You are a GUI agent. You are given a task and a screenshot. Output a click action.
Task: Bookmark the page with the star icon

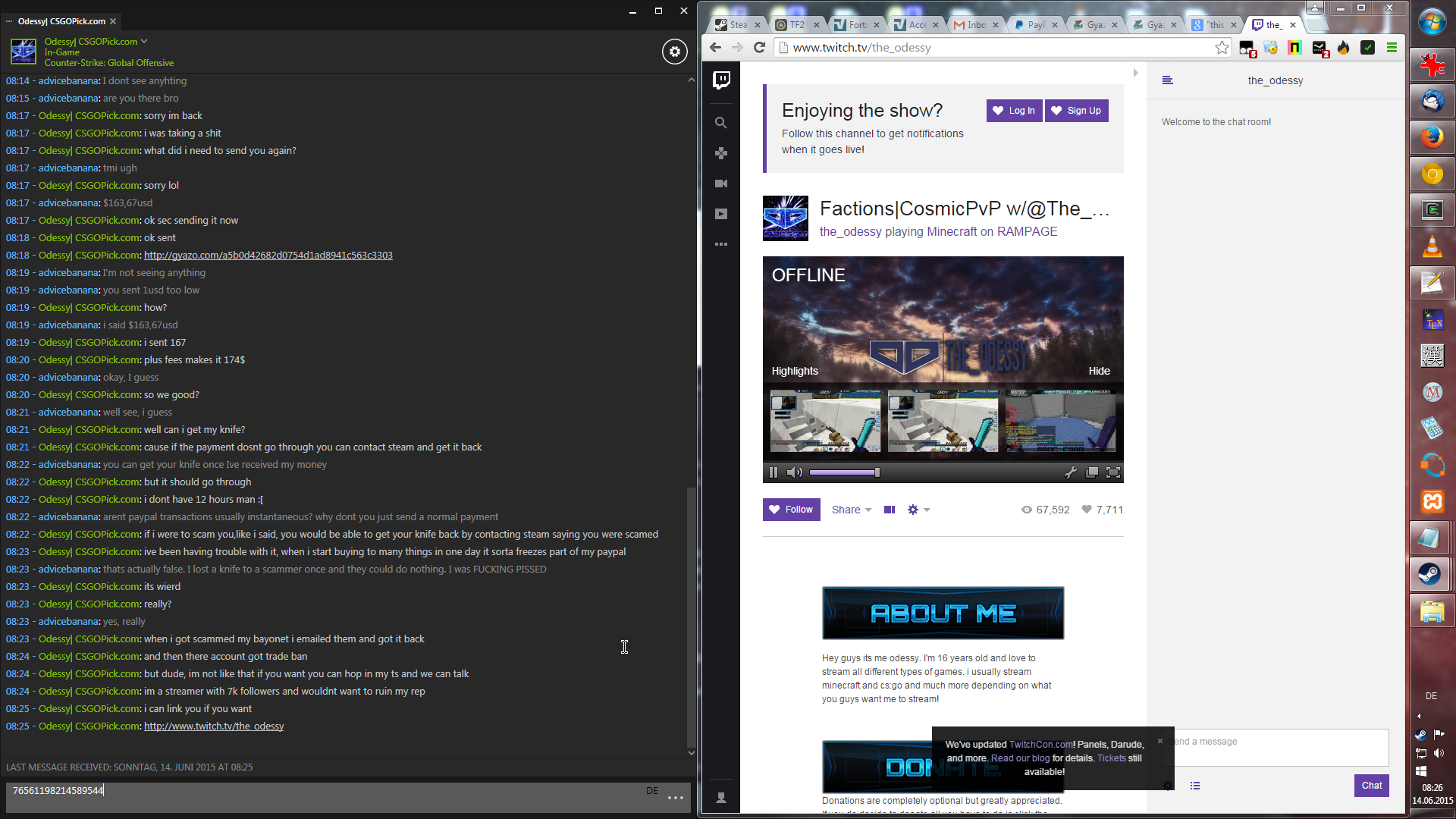click(x=1222, y=48)
